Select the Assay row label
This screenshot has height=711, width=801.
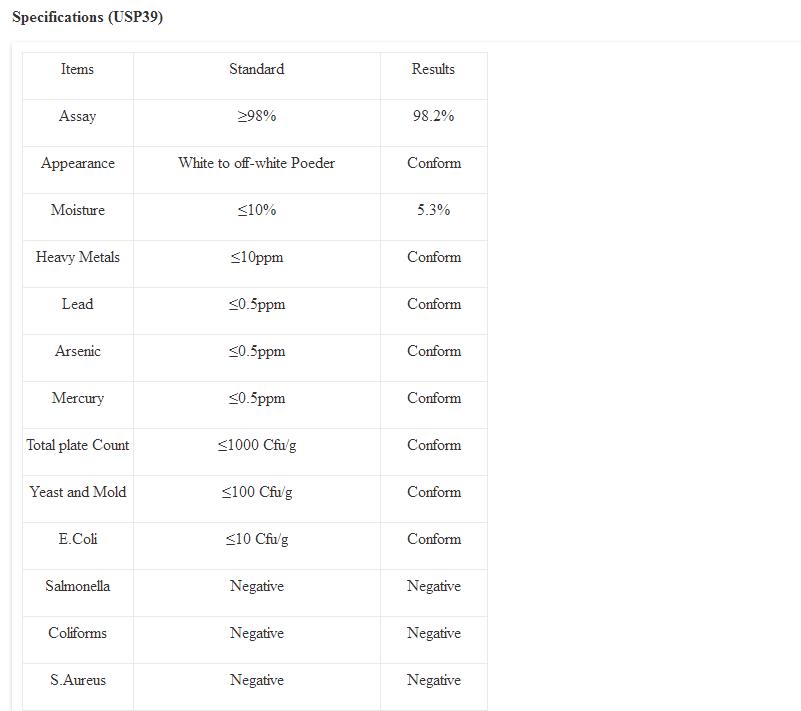[x=77, y=116]
